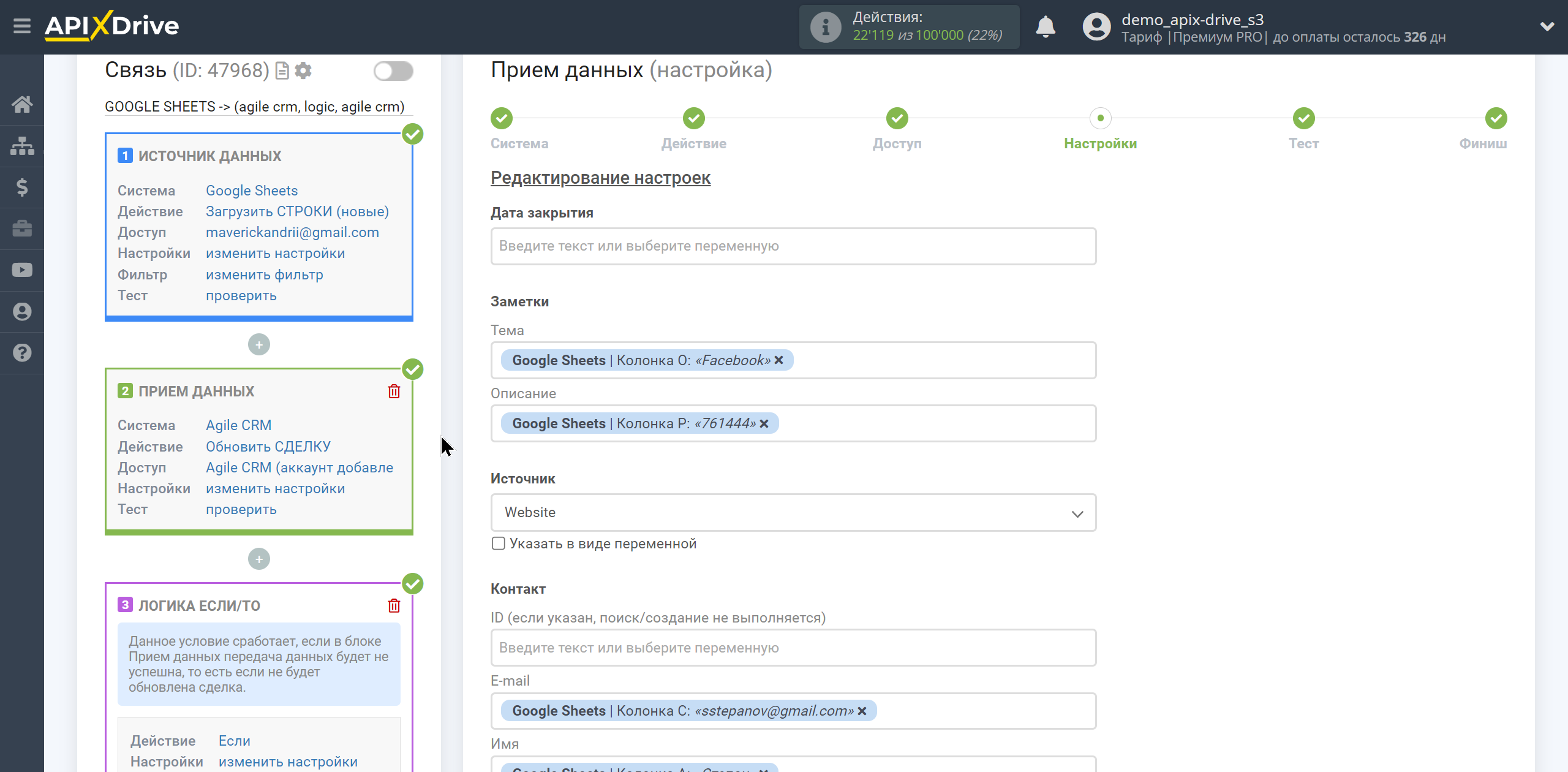
Task: Click 'Agile CRM (аккаунт добавле' access link
Action: [x=300, y=467]
